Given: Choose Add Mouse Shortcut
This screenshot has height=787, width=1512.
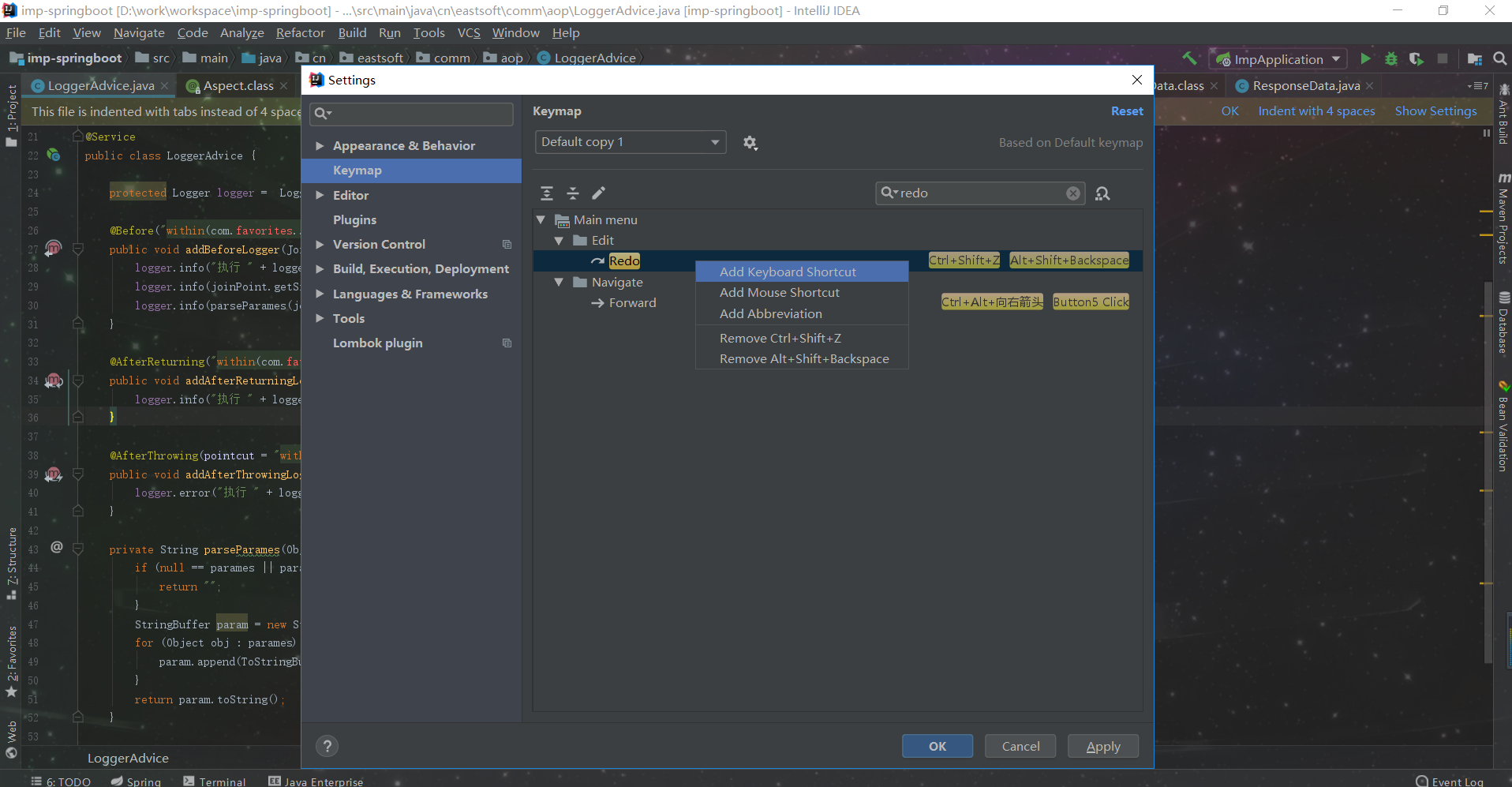Looking at the screenshot, I should 802,293.
